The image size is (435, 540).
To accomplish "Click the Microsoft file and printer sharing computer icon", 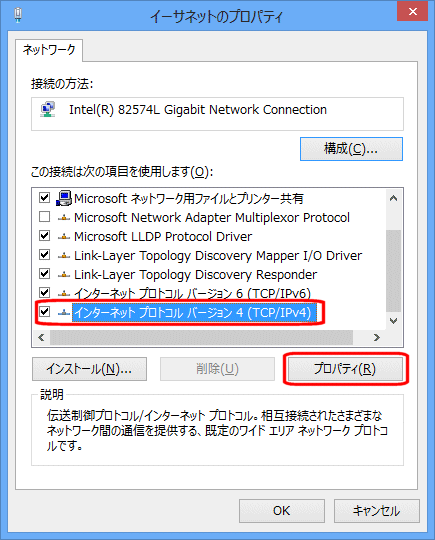I will (x=64, y=198).
